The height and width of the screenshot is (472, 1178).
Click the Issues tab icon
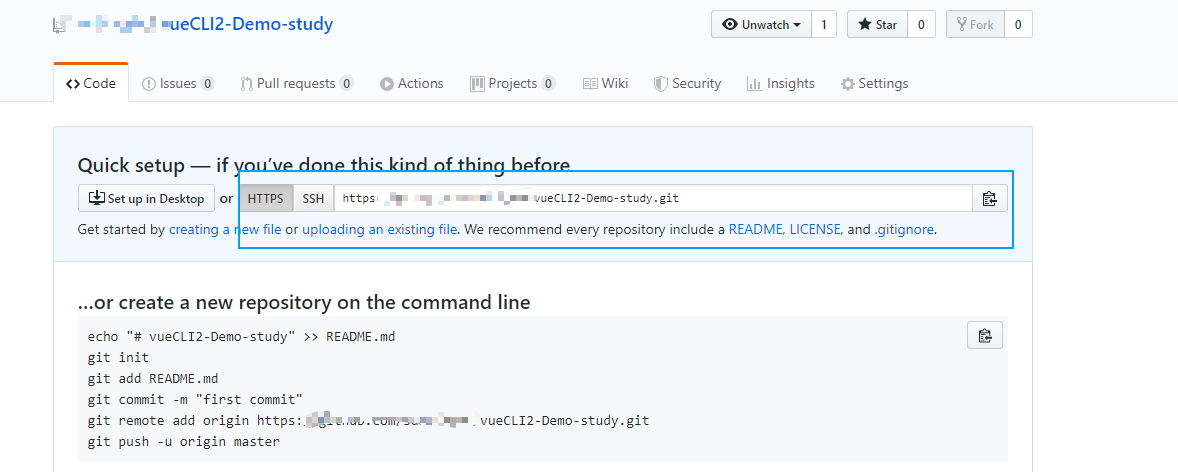click(149, 84)
